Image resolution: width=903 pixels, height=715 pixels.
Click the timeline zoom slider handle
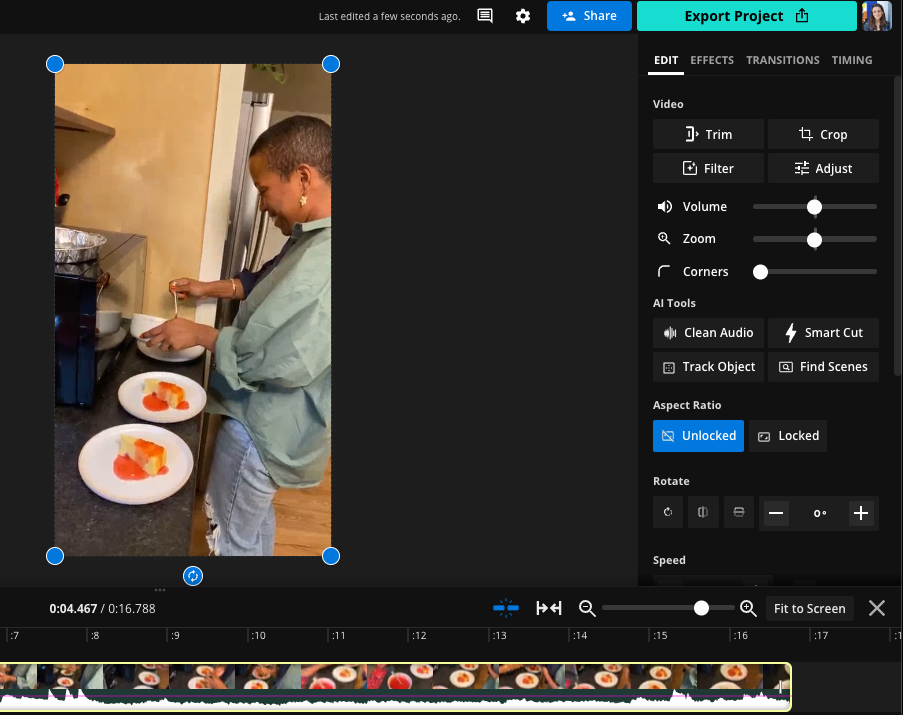(x=701, y=608)
